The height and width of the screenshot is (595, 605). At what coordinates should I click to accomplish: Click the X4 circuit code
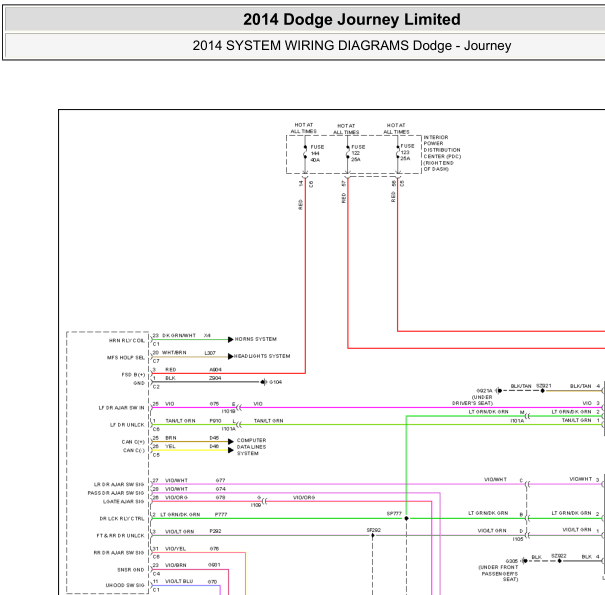pos(207,335)
